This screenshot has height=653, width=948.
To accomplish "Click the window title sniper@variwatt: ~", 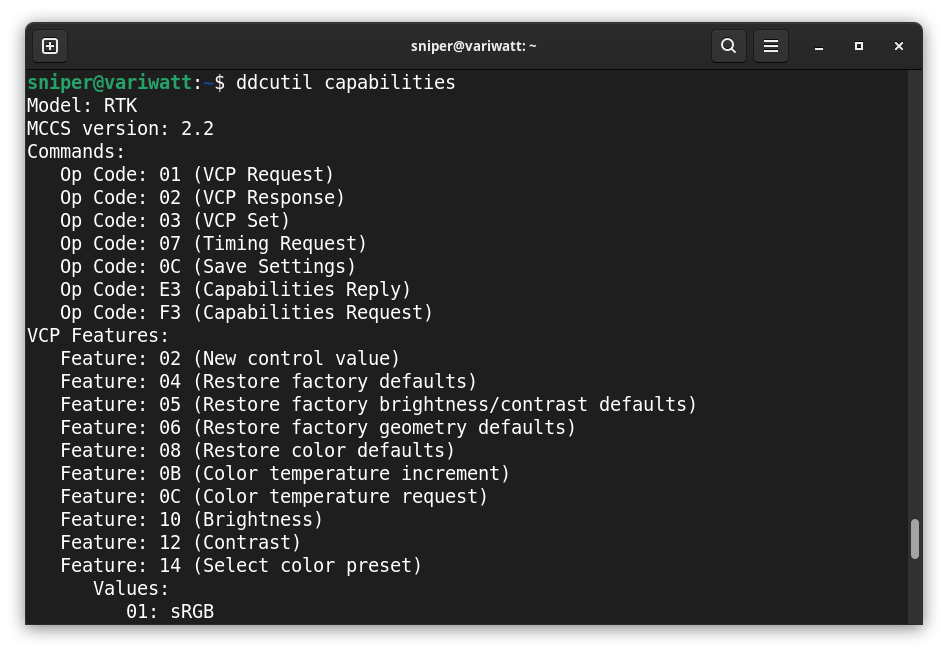I will [x=473, y=46].
